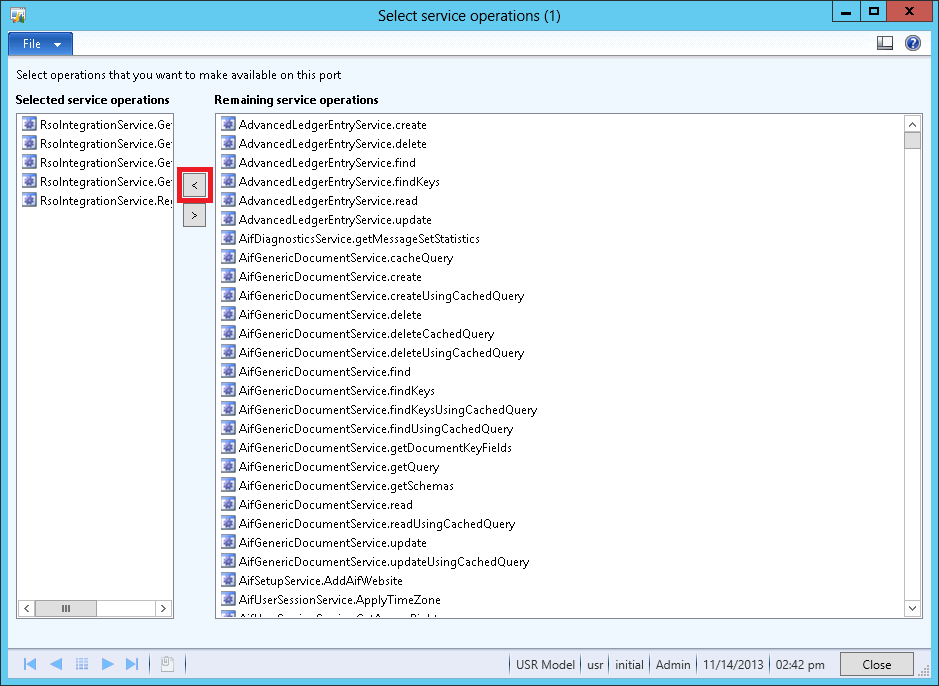This screenshot has height=686, width=939.
Task: Select the last RsoIntegrationService item in selected list
Action: click(105, 201)
